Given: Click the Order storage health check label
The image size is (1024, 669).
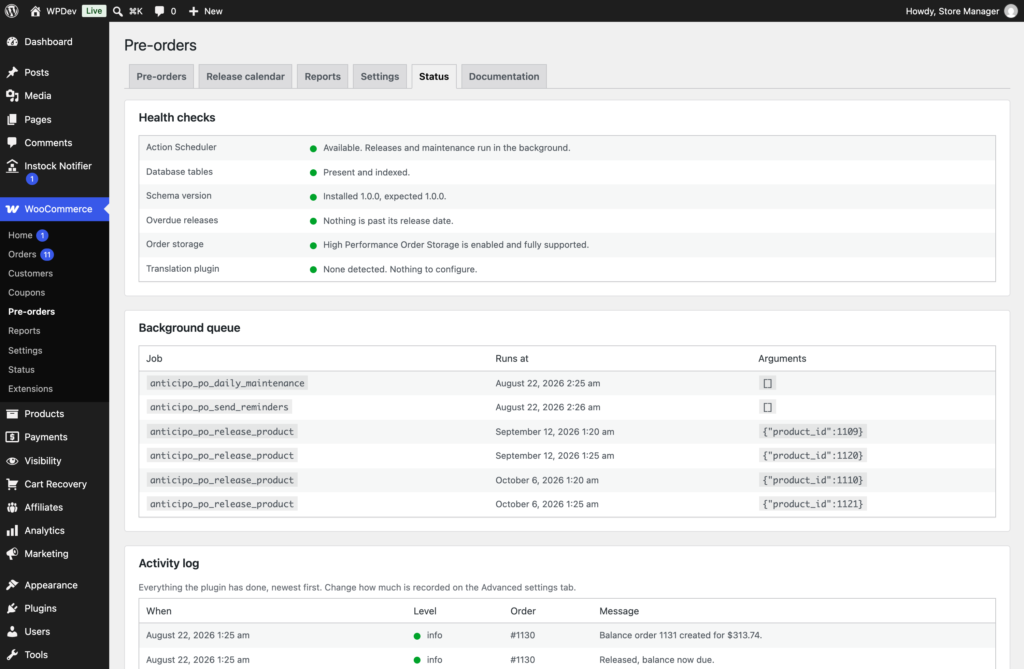Looking at the screenshot, I should [x=174, y=244].
